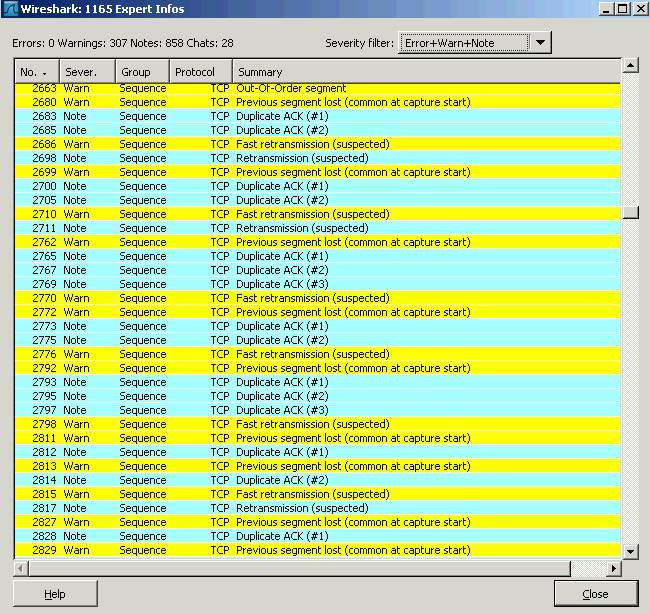650x614 pixels.
Task: Maximize the Expert Infos window
Action: pyautogui.click(x=622, y=9)
